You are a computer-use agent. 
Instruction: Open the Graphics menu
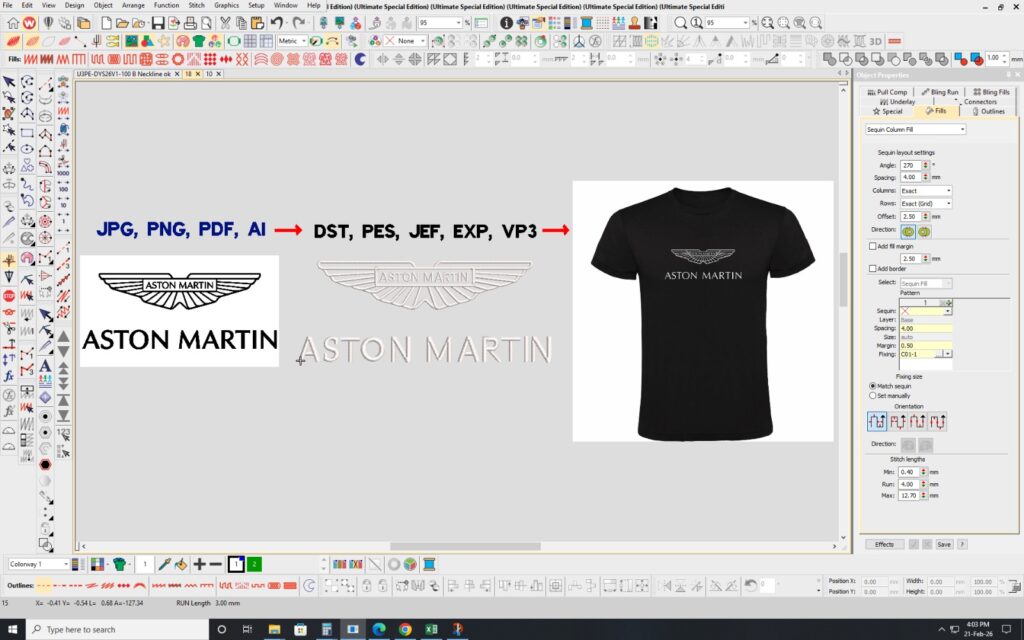point(227,5)
